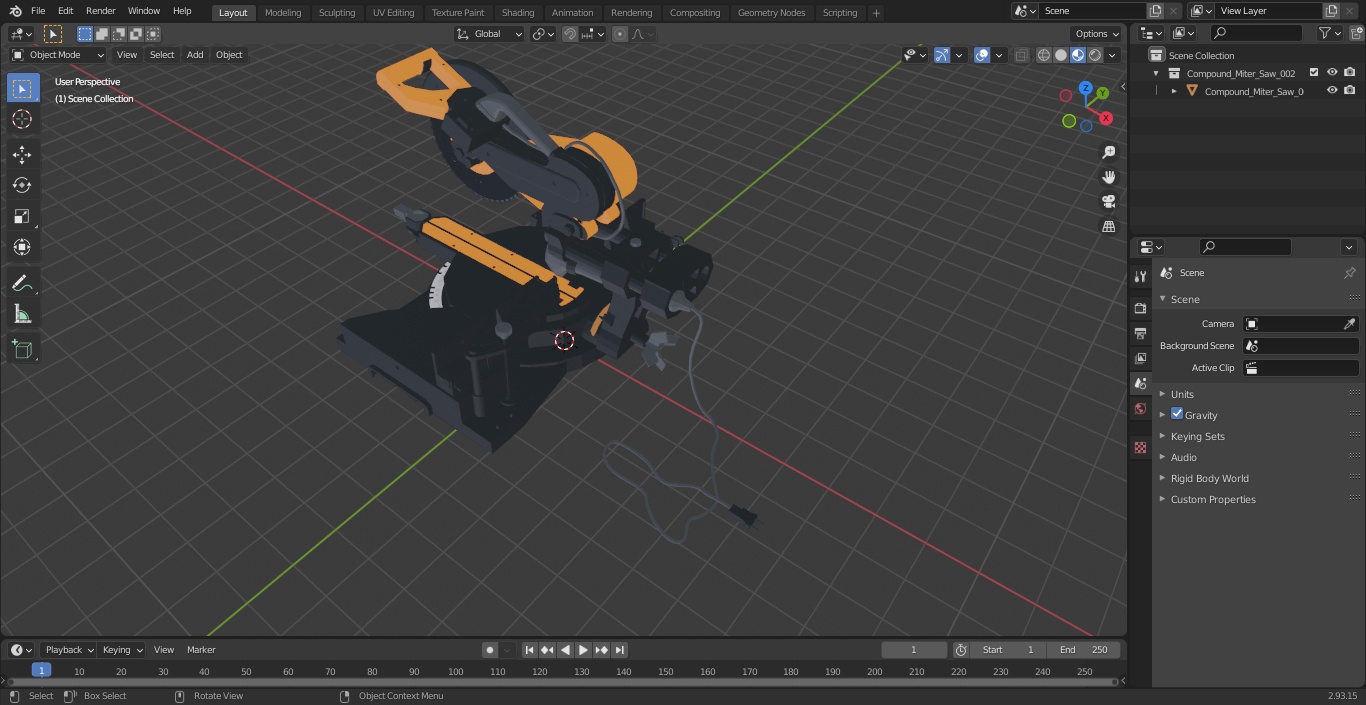Viewport: 1366px width, 705px height.
Task: Open the View Layer properties tab
Action: (x=1140, y=358)
